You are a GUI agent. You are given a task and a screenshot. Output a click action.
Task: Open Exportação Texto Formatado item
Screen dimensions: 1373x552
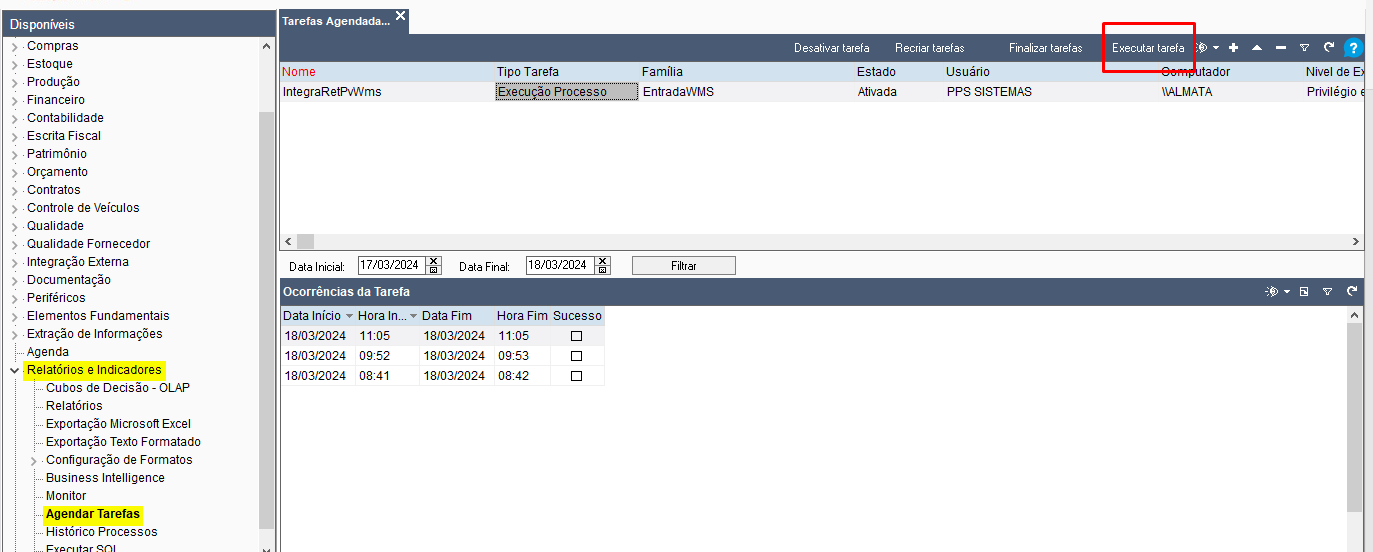click(x=123, y=442)
